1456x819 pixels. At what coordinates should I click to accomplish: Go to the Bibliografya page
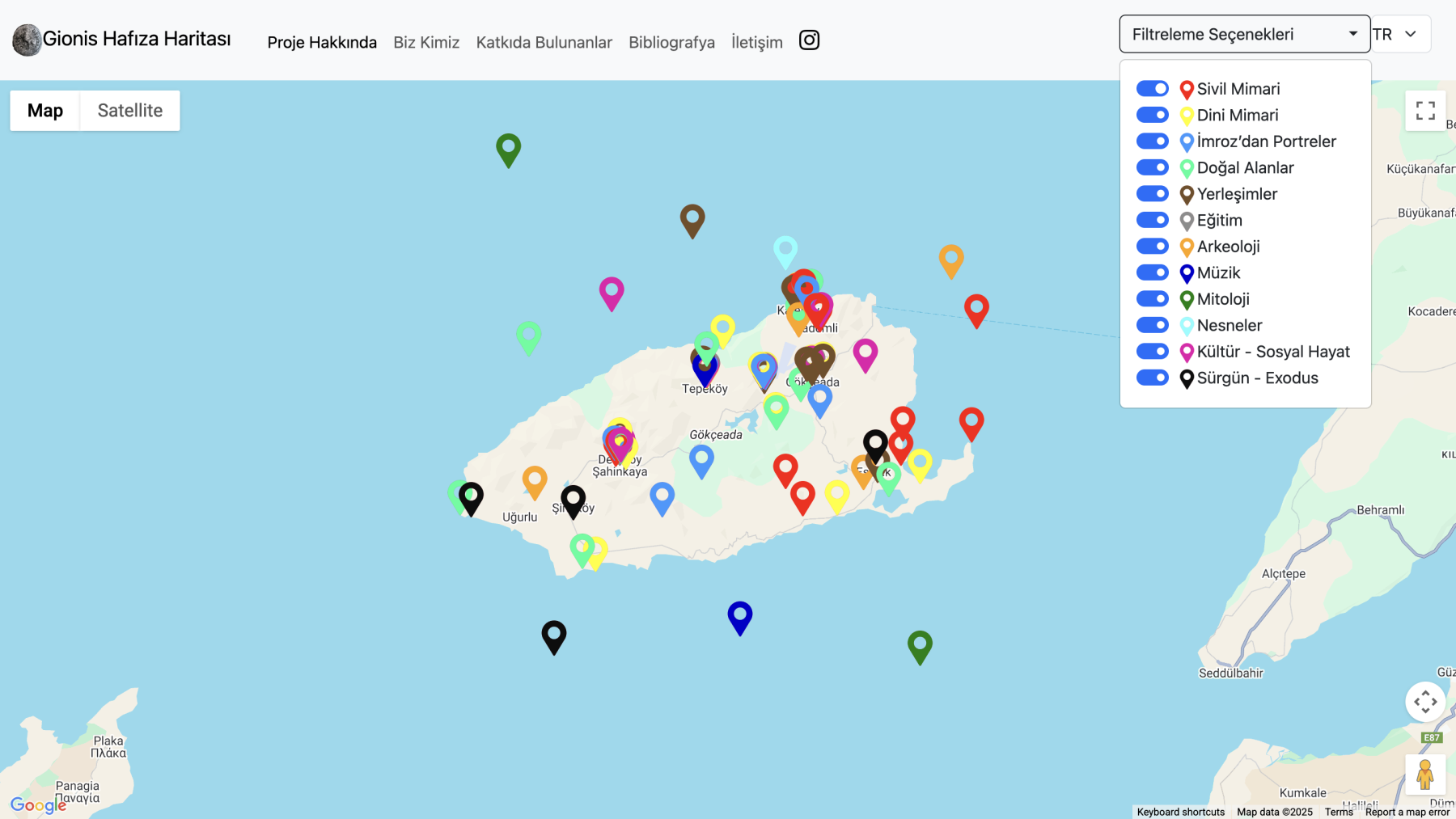(671, 42)
